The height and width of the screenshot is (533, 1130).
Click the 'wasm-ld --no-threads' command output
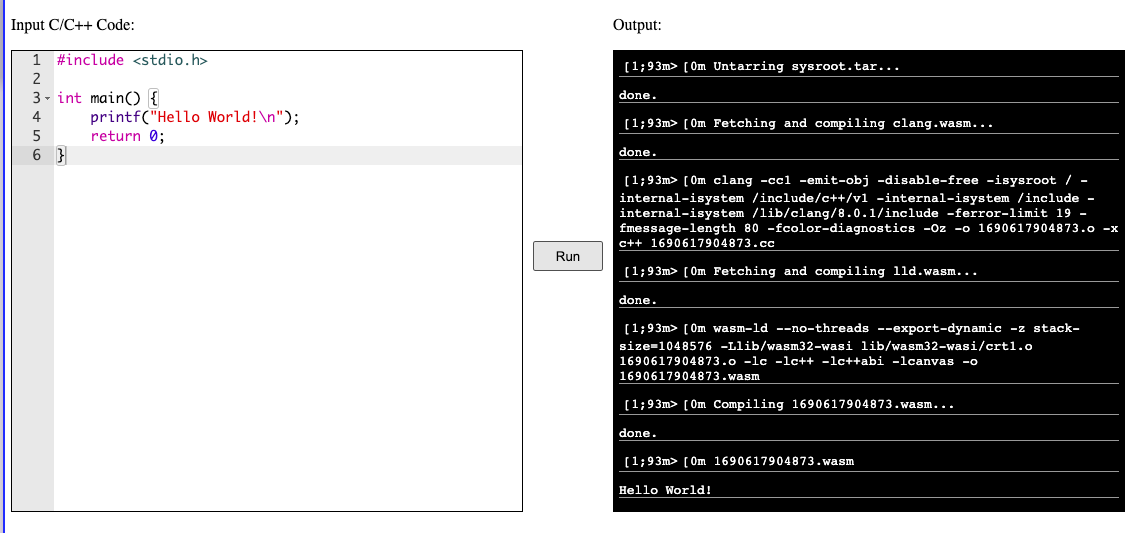pos(869,352)
